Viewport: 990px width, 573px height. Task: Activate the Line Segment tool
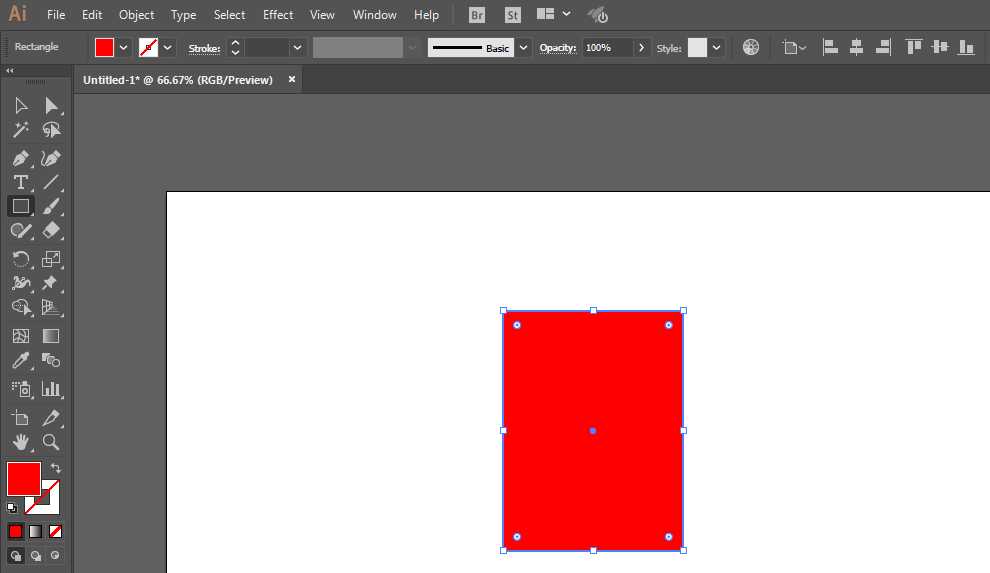pyautogui.click(x=51, y=182)
